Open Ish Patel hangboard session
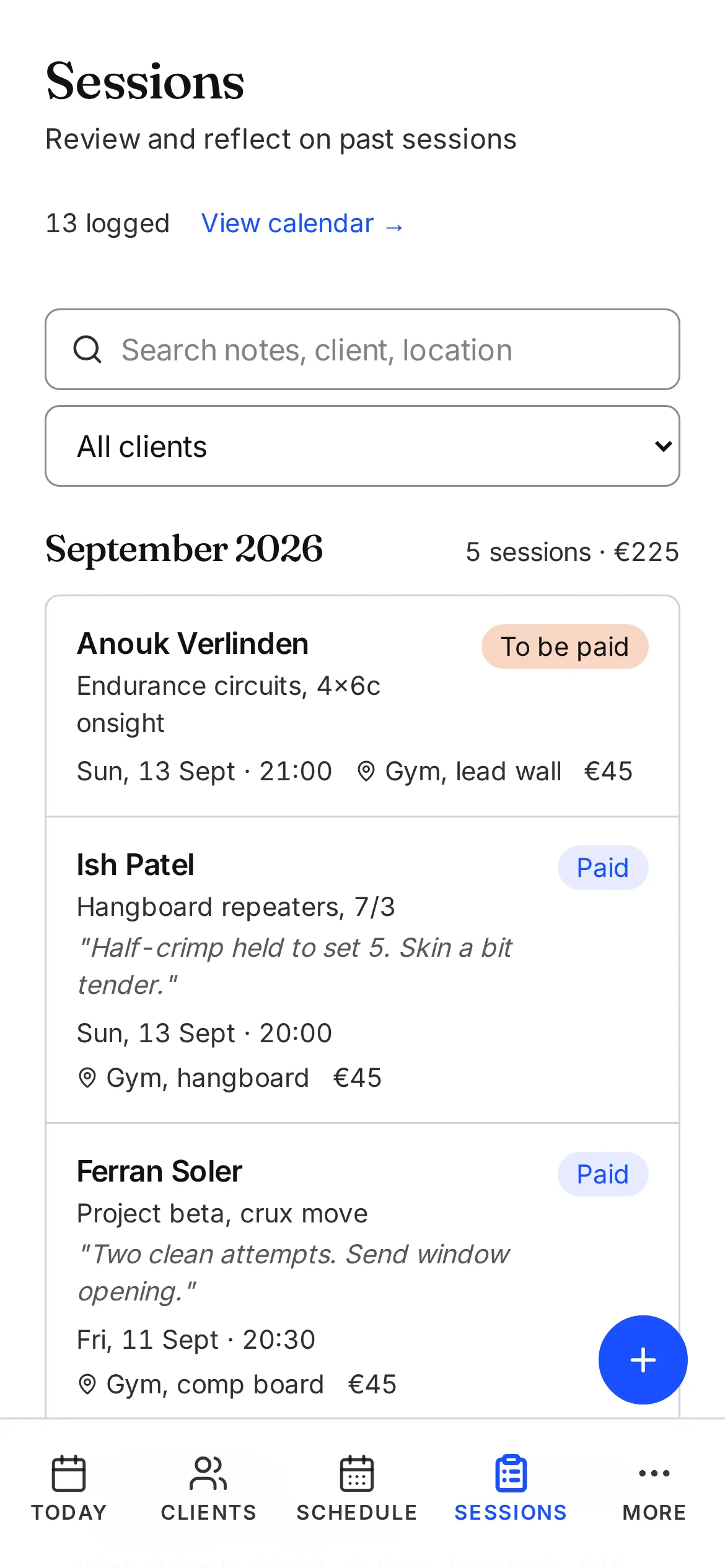Viewport: 725px width, 1568px height. point(362,970)
